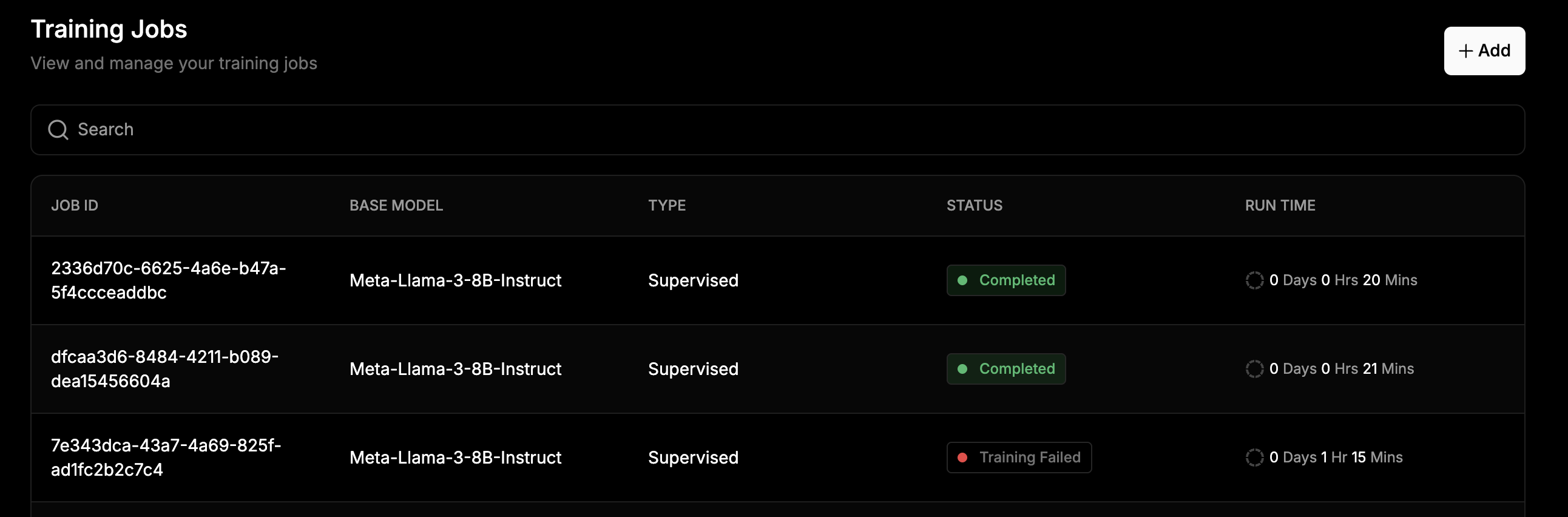Click run time spinner icon for 20 Mins job
Viewport: 1568px width, 517px height.
point(1254,280)
